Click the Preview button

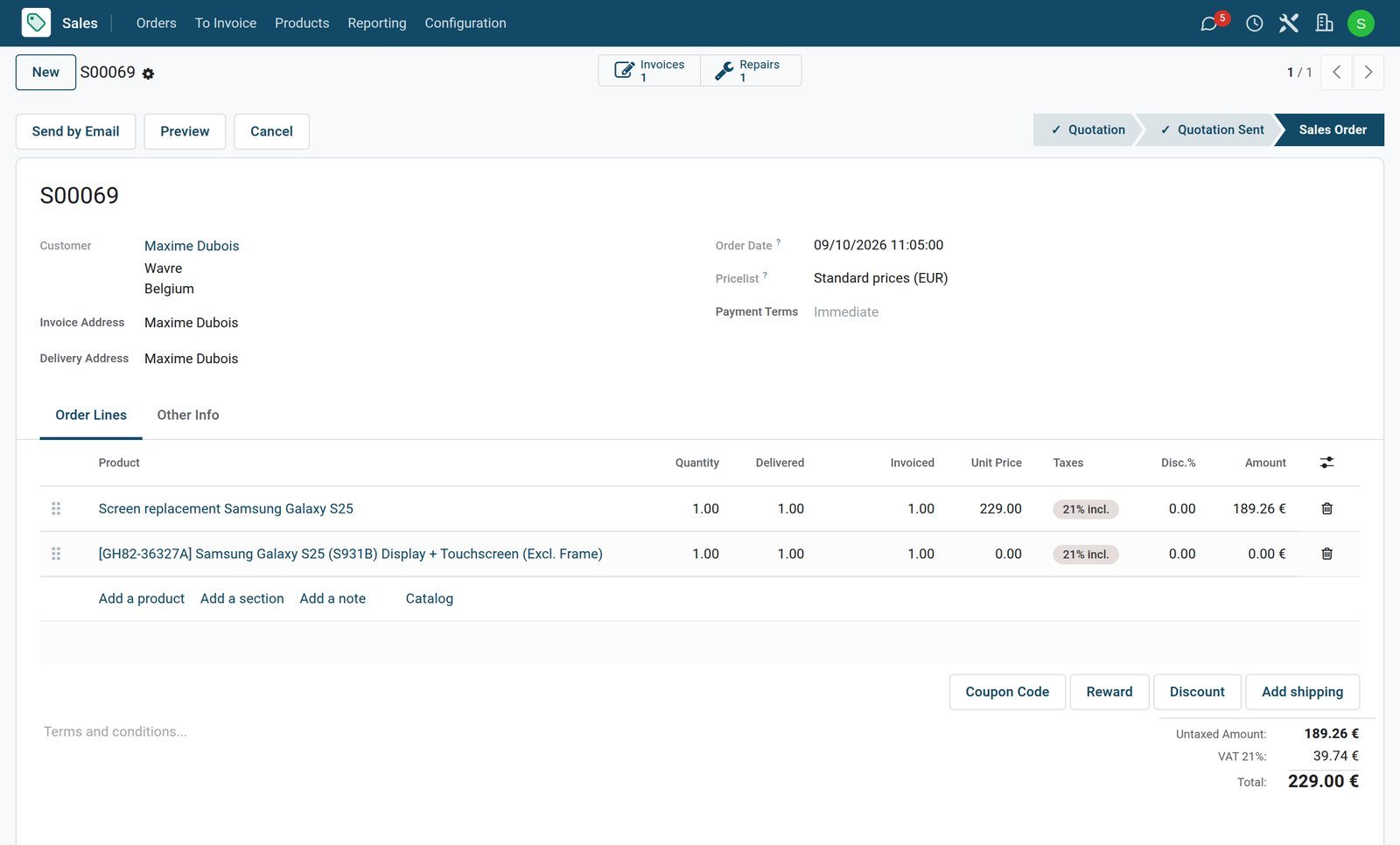click(x=185, y=131)
